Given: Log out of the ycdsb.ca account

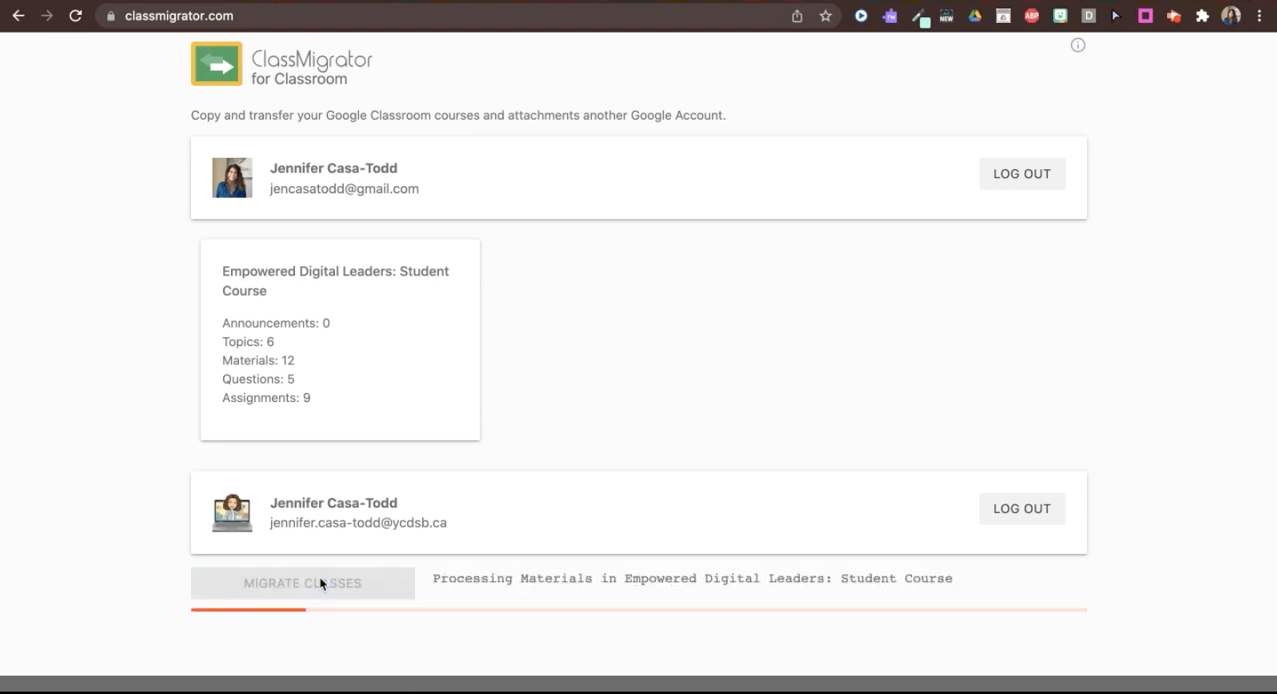Looking at the screenshot, I should pyautogui.click(x=1021, y=509).
